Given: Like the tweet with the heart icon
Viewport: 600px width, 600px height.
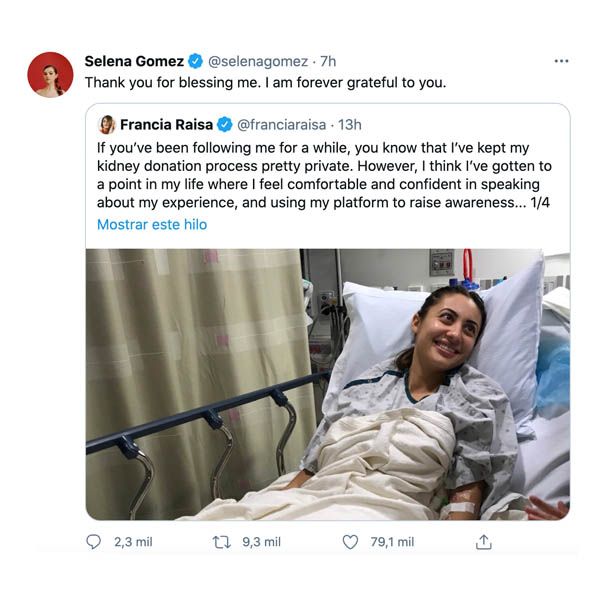Looking at the screenshot, I should tap(350, 542).
